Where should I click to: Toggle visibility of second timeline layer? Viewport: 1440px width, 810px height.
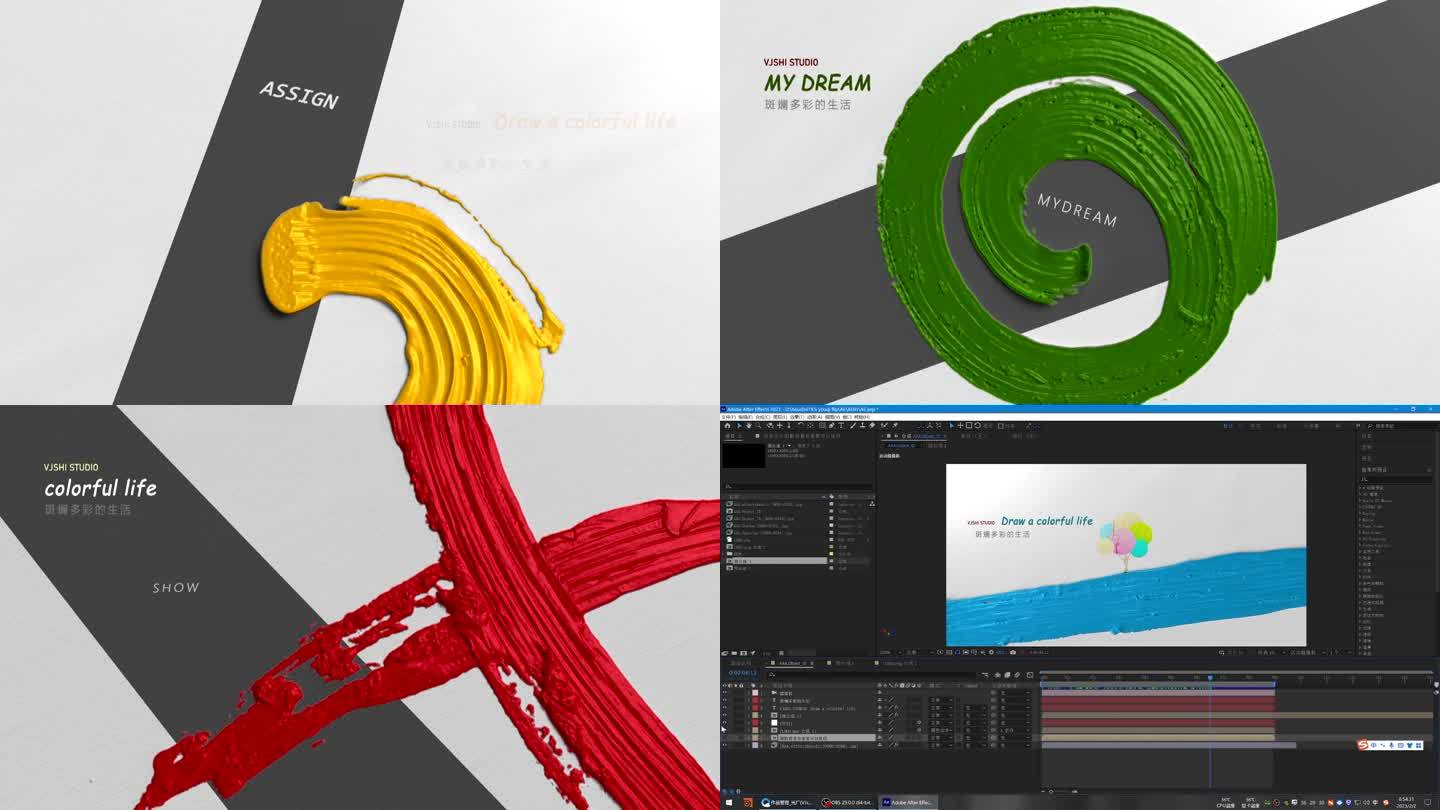[725, 700]
